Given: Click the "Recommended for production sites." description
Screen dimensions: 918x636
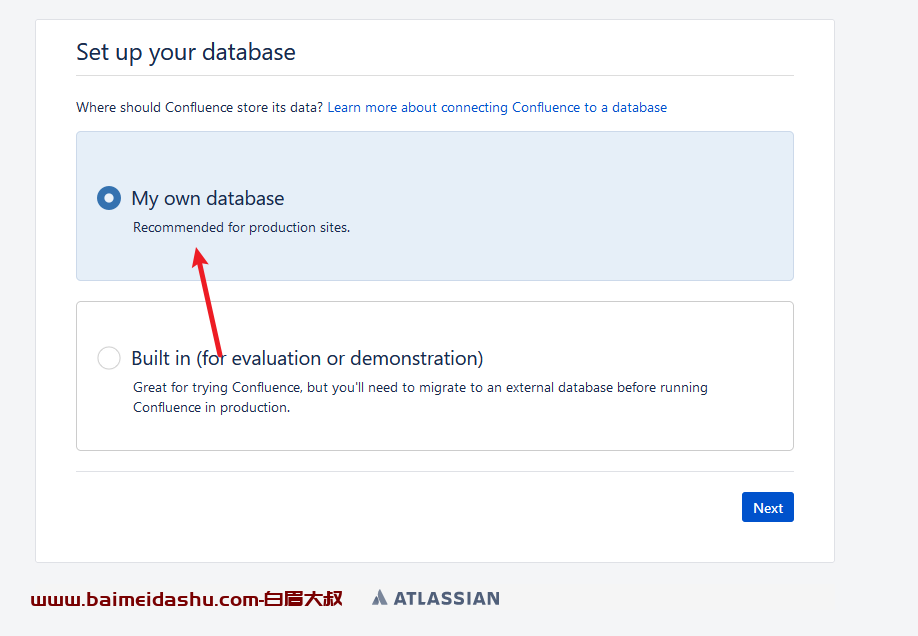Looking at the screenshot, I should (241, 227).
